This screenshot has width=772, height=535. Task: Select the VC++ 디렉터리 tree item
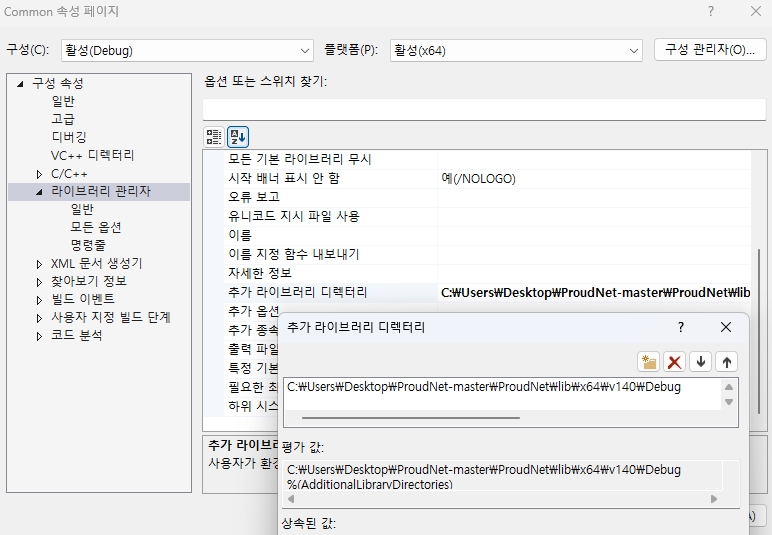(93, 155)
